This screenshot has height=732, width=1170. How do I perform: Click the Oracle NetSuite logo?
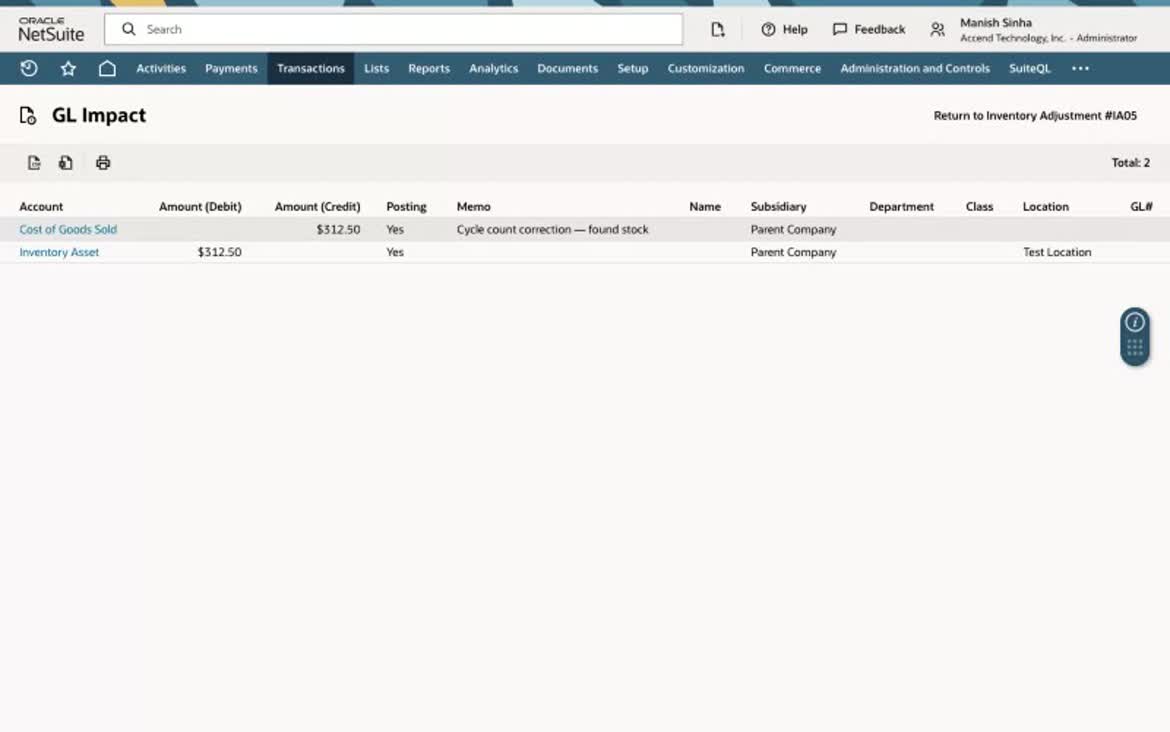(x=51, y=29)
